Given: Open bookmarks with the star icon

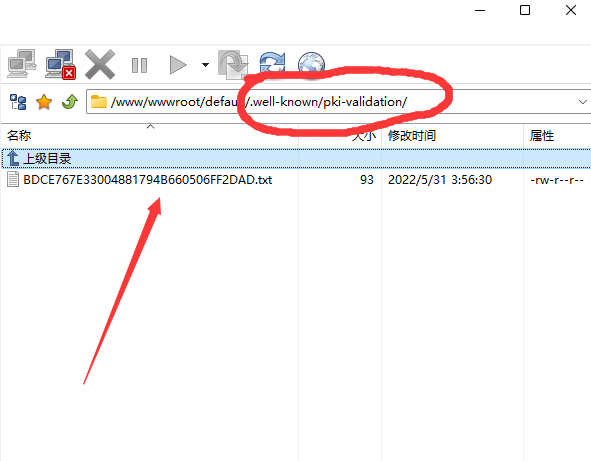Looking at the screenshot, I should coord(44,102).
